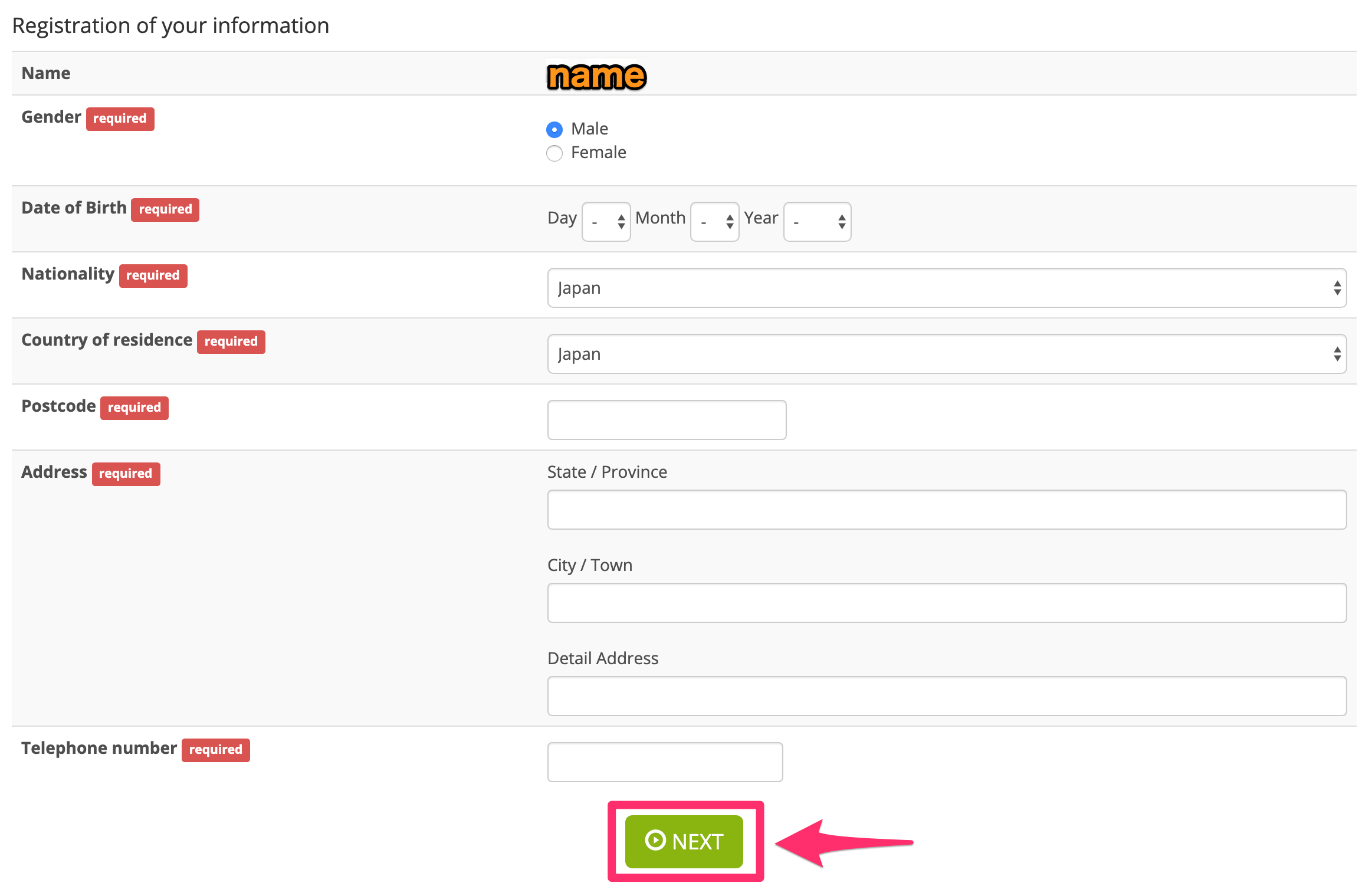Click the orange name placeholder graphic
Viewport: 1372px width, 886px height.
click(596, 77)
